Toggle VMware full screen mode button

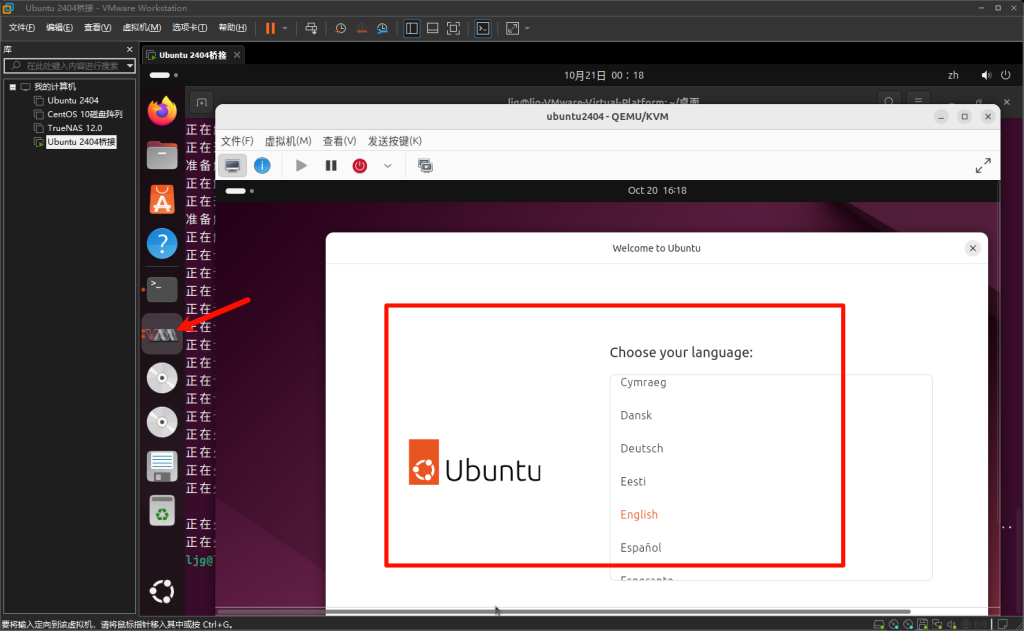tap(453, 28)
